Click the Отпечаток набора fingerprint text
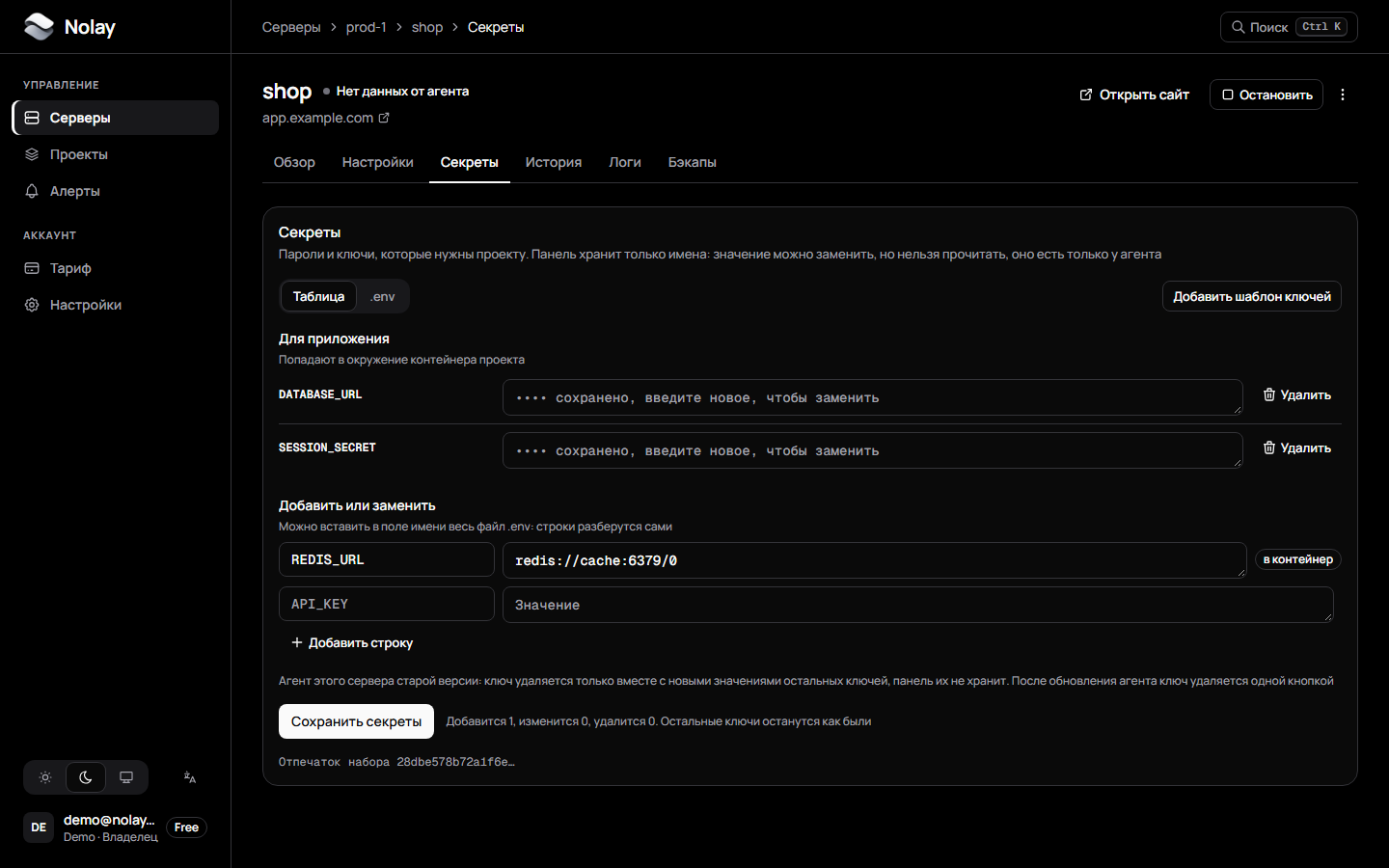1389x868 pixels. [396, 762]
